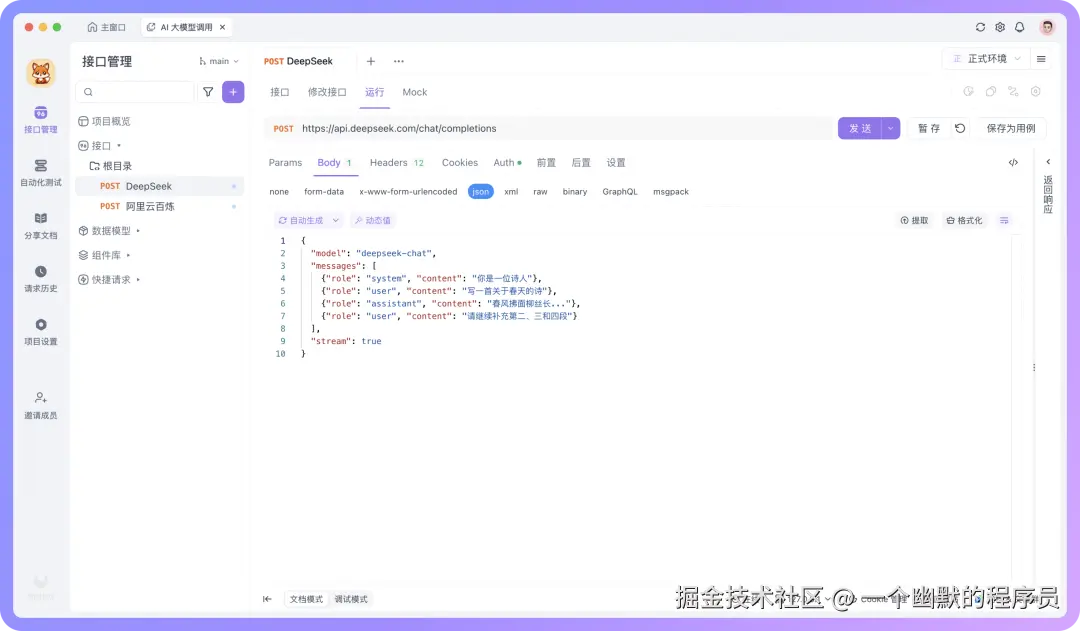This screenshot has width=1080, height=631.
Task: Click the word wrap icon next to 格式化
Action: (x=1004, y=220)
